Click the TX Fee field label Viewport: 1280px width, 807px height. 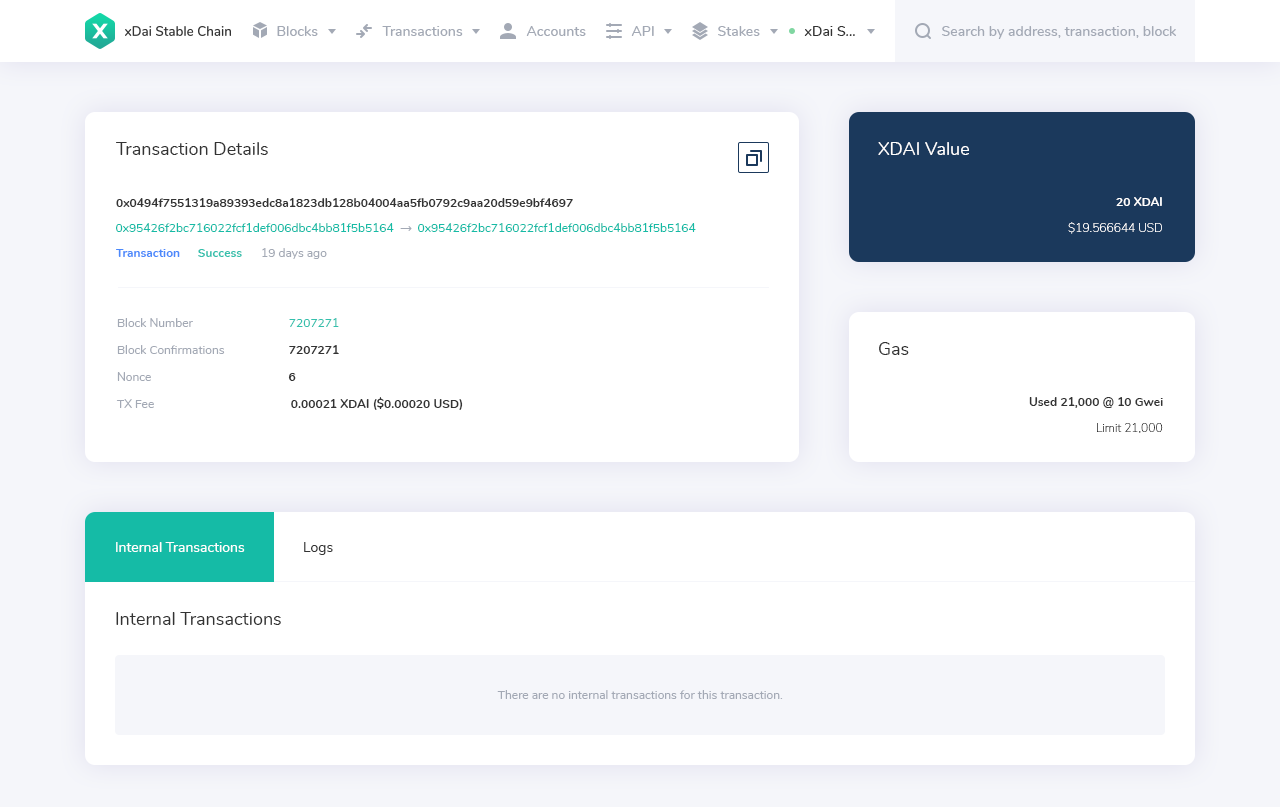(136, 404)
